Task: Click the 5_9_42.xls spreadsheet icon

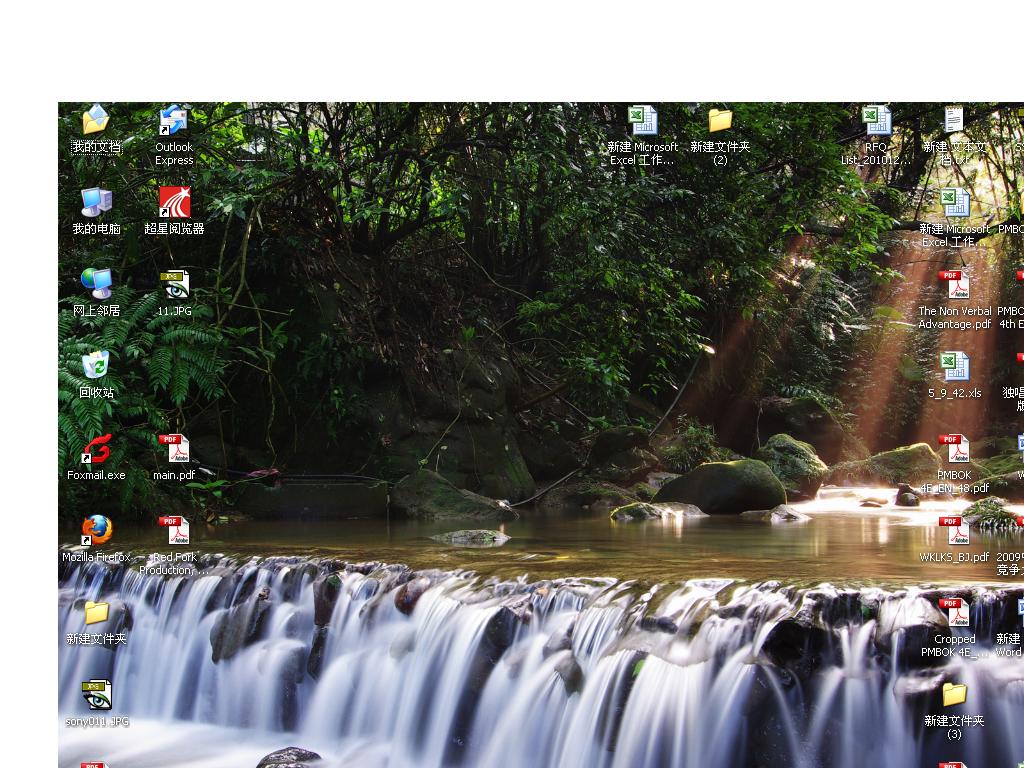Action: point(954,367)
